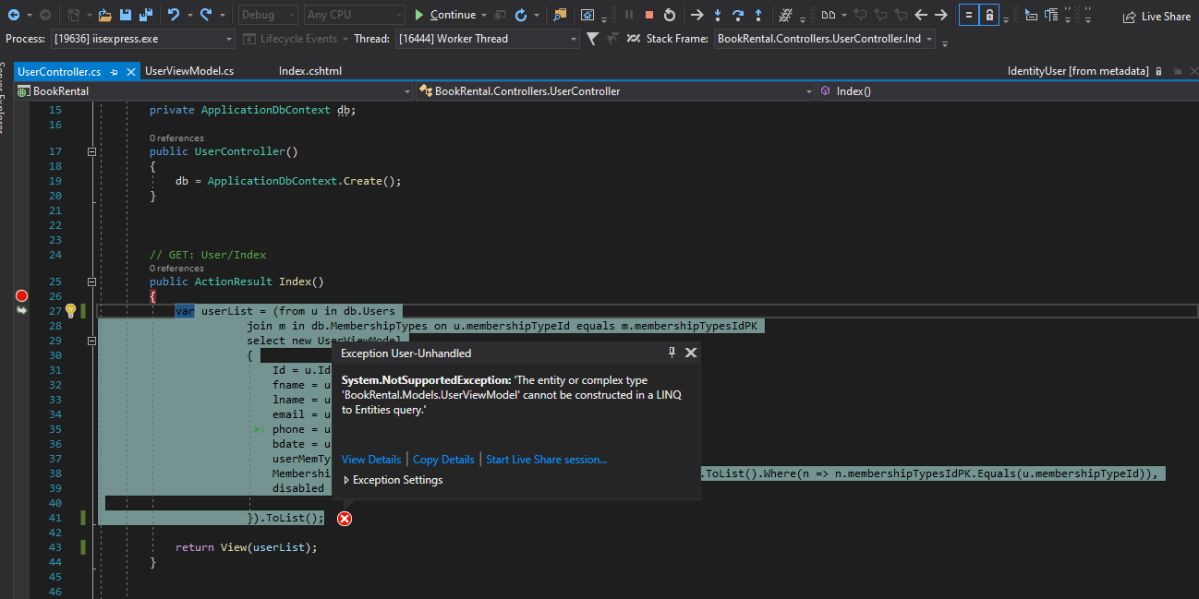This screenshot has width=1199, height=599.
Task: Pin the UserController.cs tab
Action: [114, 72]
